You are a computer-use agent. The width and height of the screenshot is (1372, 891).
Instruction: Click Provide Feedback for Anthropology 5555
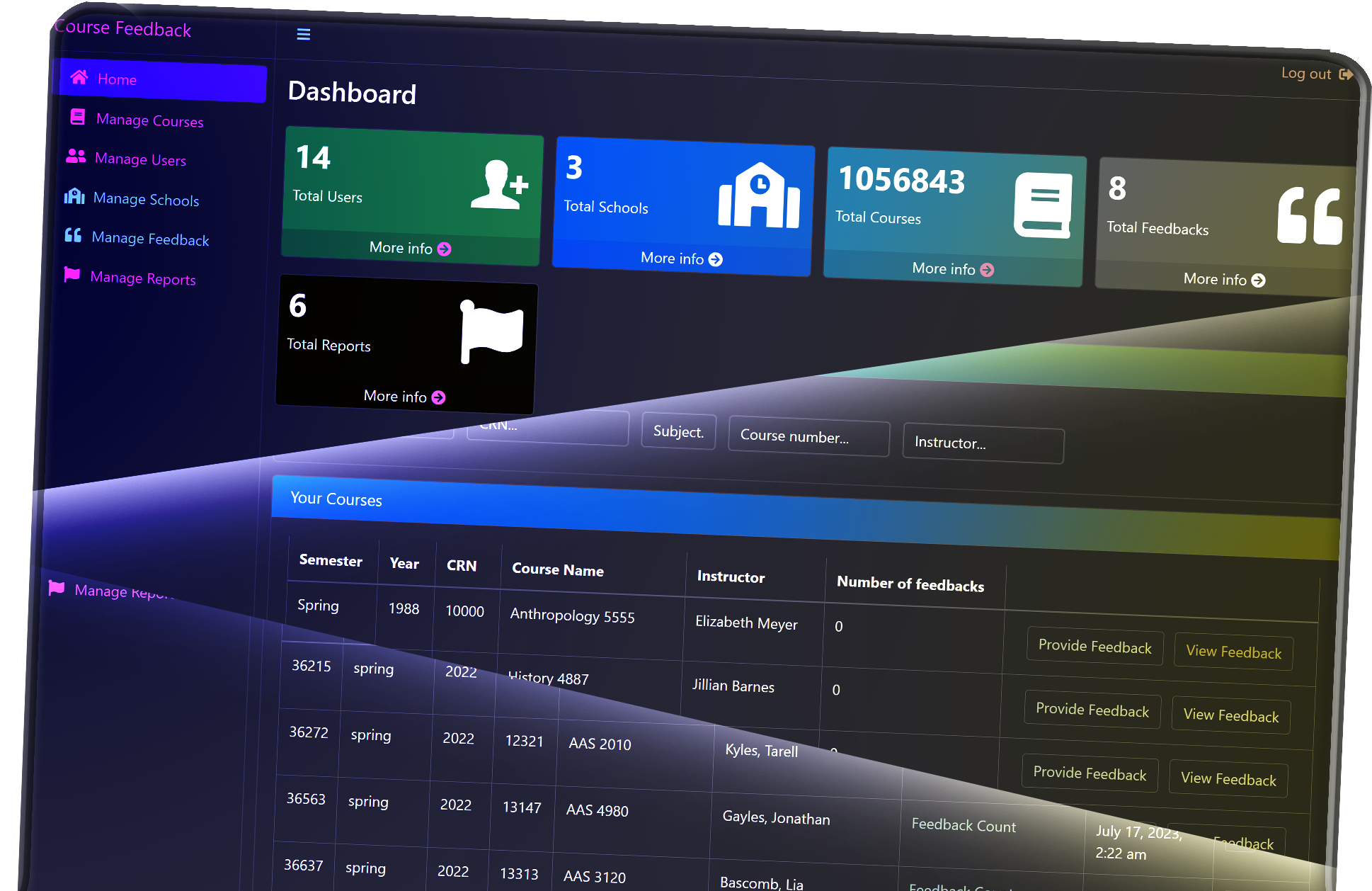point(1094,647)
